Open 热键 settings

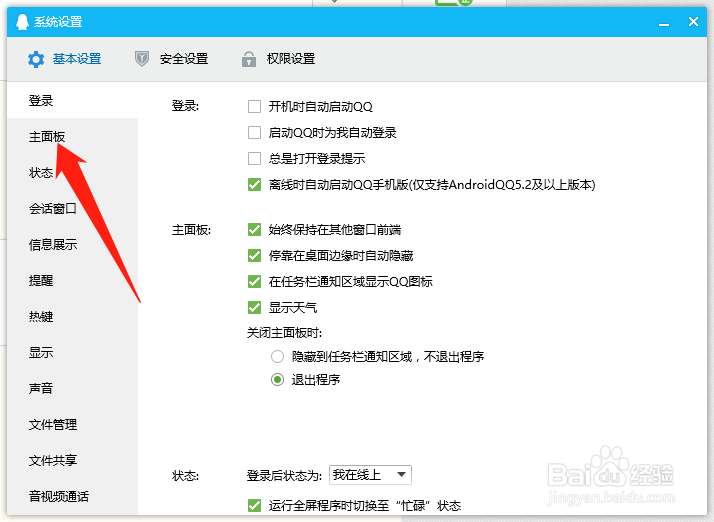[x=72, y=316]
